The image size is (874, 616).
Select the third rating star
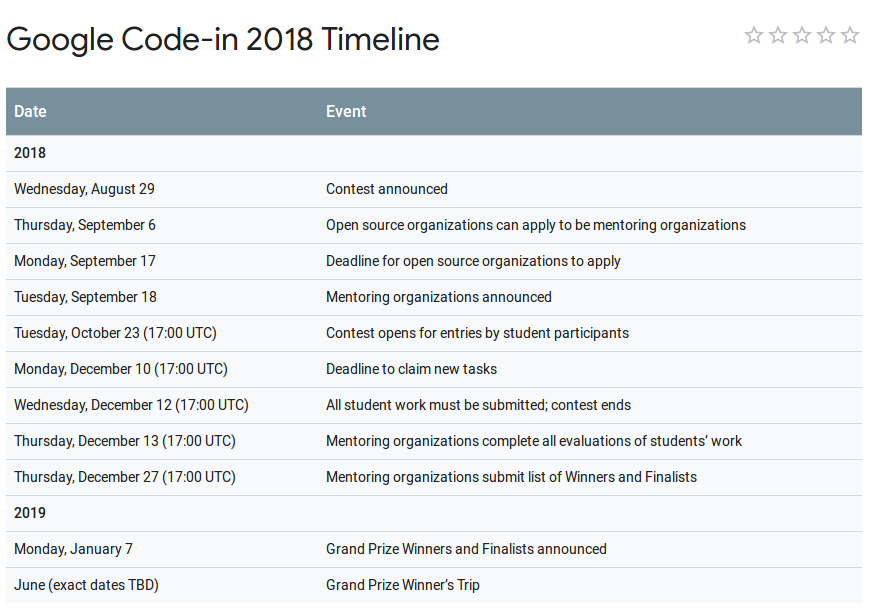802,36
